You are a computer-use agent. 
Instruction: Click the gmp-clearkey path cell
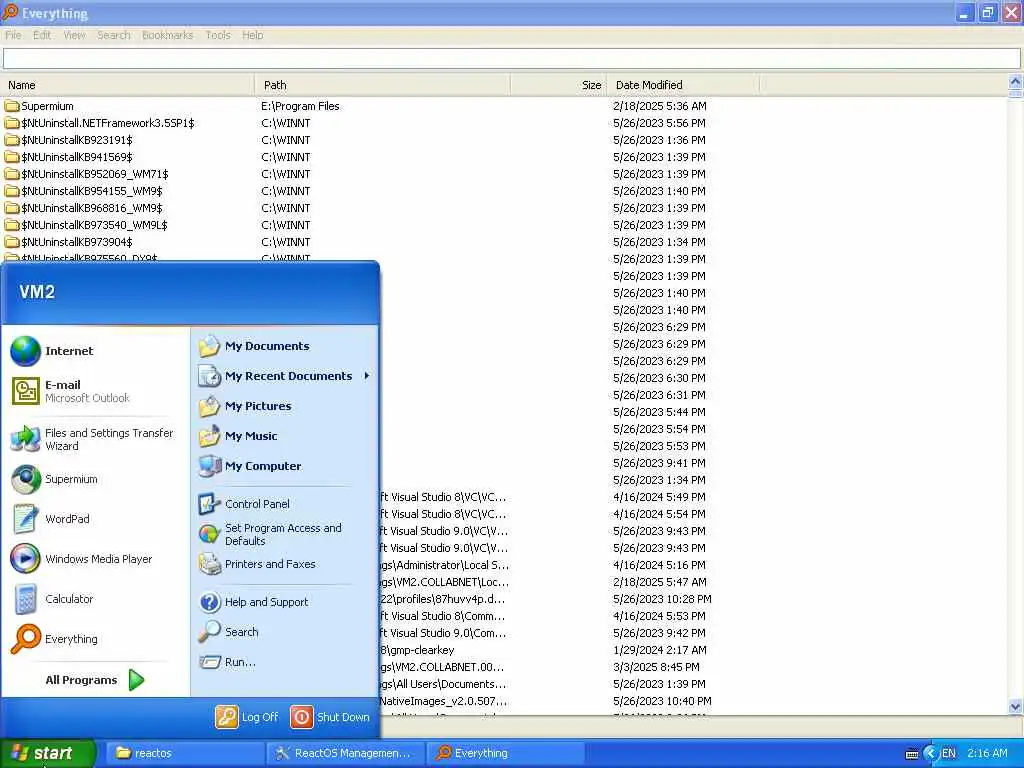pyautogui.click(x=418, y=650)
